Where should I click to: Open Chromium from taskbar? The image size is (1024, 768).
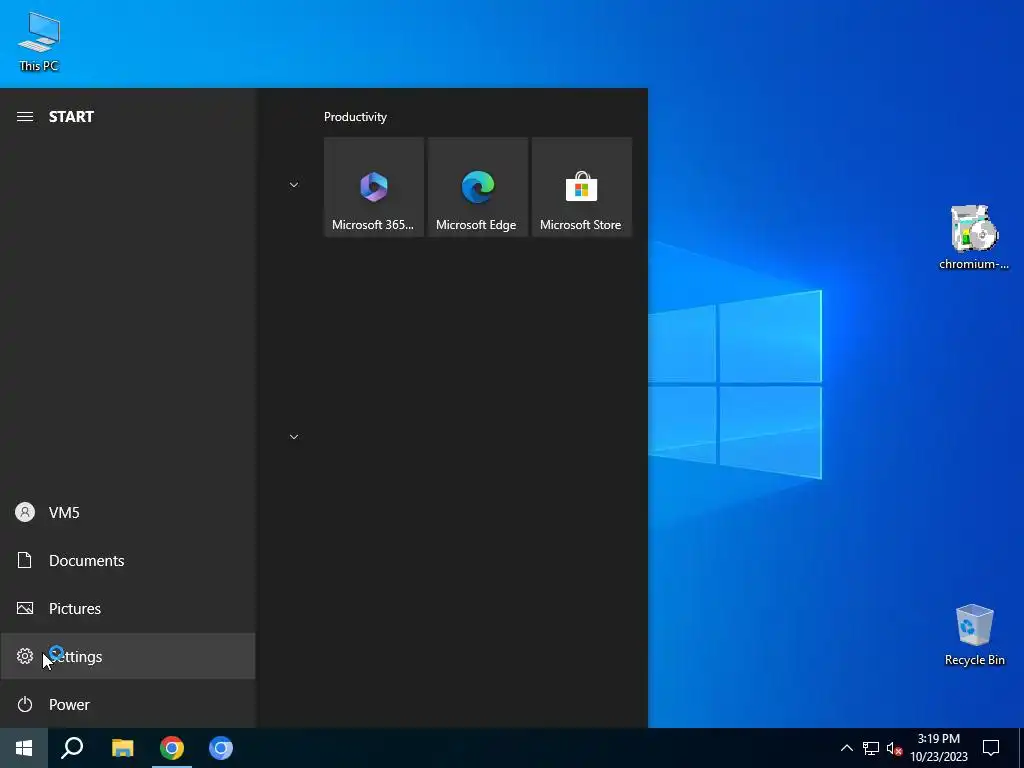[221, 748]
